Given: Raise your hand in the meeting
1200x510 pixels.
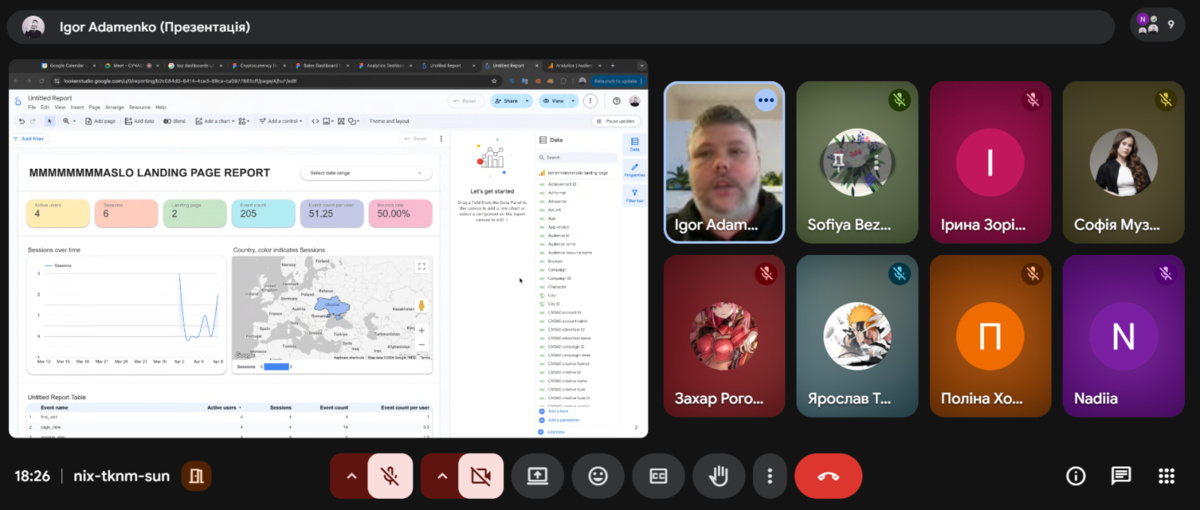Looking at the screenshot, I should 719,476.
